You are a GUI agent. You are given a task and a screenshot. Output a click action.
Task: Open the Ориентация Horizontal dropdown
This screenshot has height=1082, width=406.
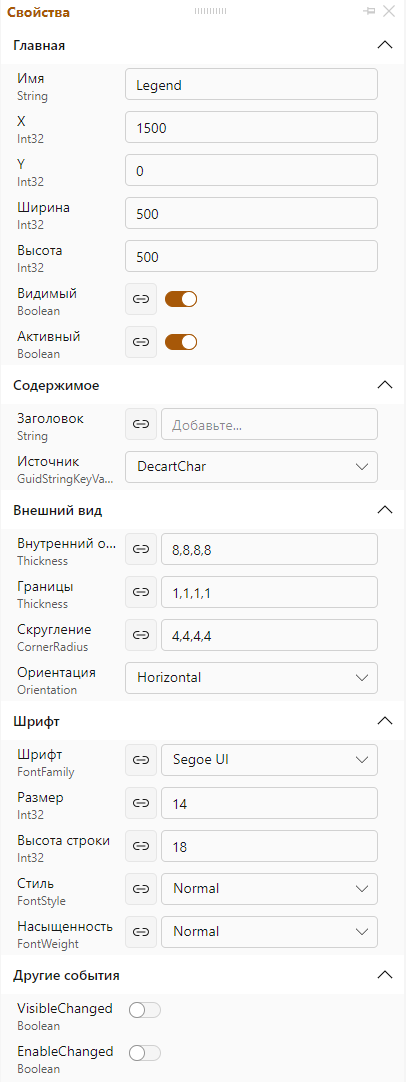pyautogui.click(x=251, y=678)
